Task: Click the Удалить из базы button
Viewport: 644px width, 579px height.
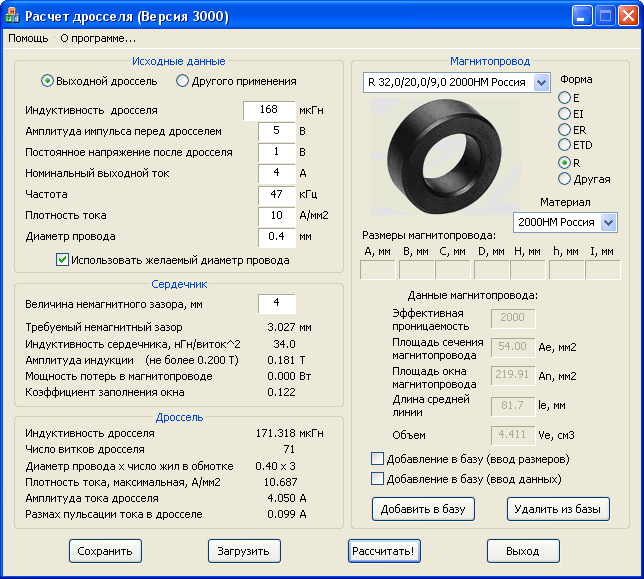Action: pyautogui.click(x=558, y=509)
